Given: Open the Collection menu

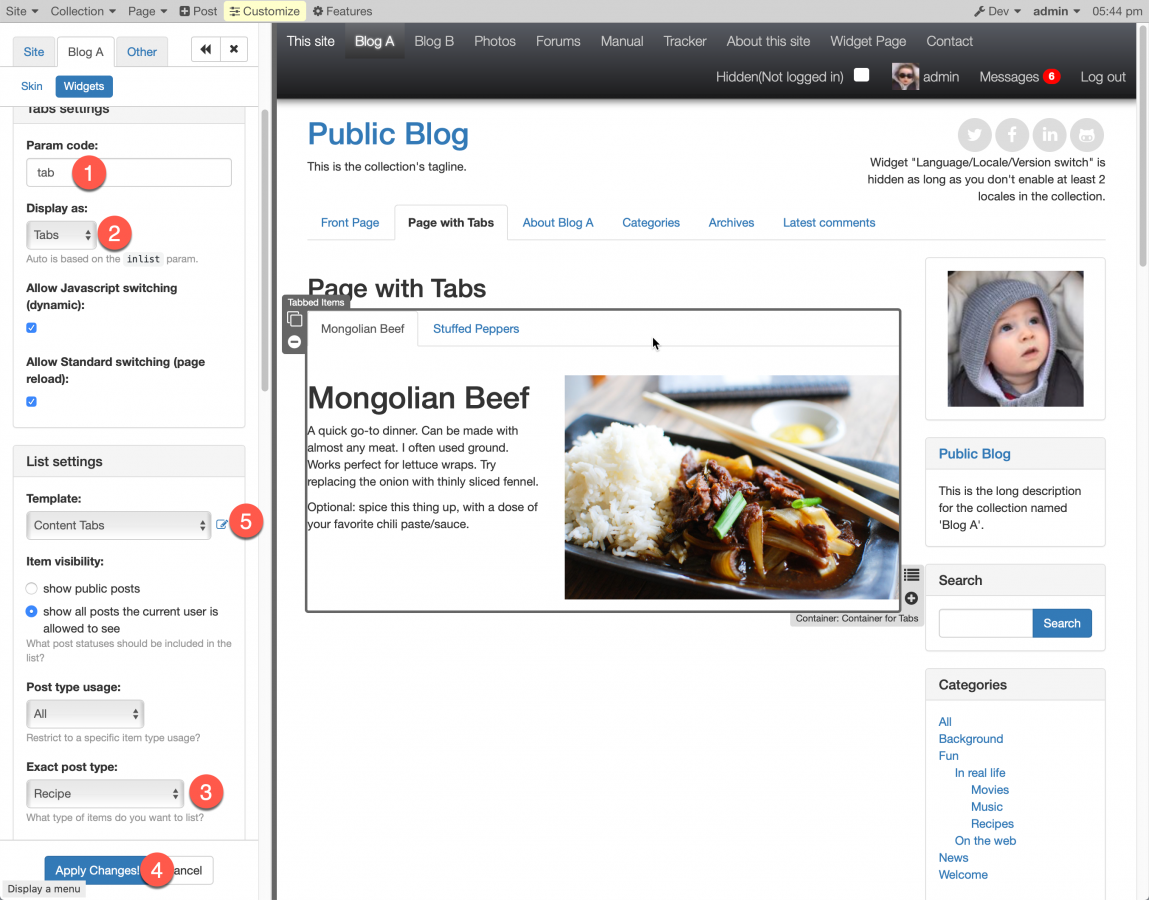Looking at the screenshot, I should click(78, 10).
